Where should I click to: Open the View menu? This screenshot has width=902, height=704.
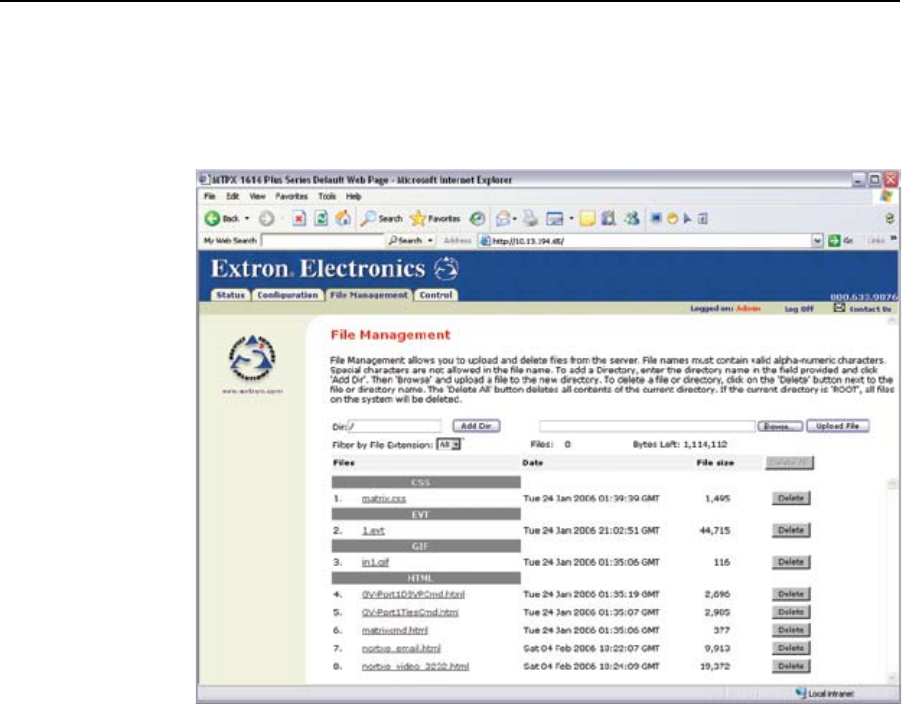point(257,196)
